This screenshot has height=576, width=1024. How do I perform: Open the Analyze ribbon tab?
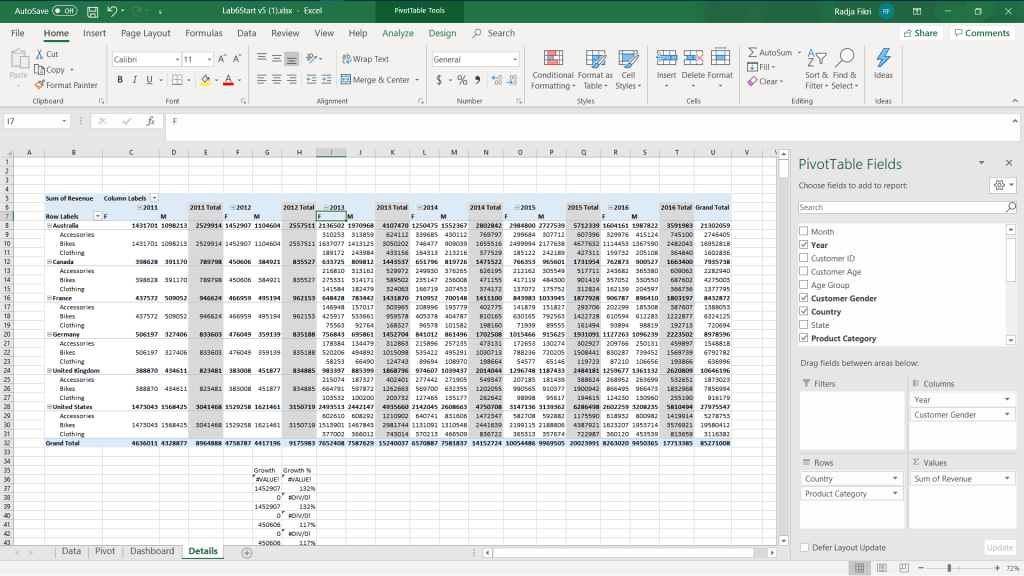[397, 33]
